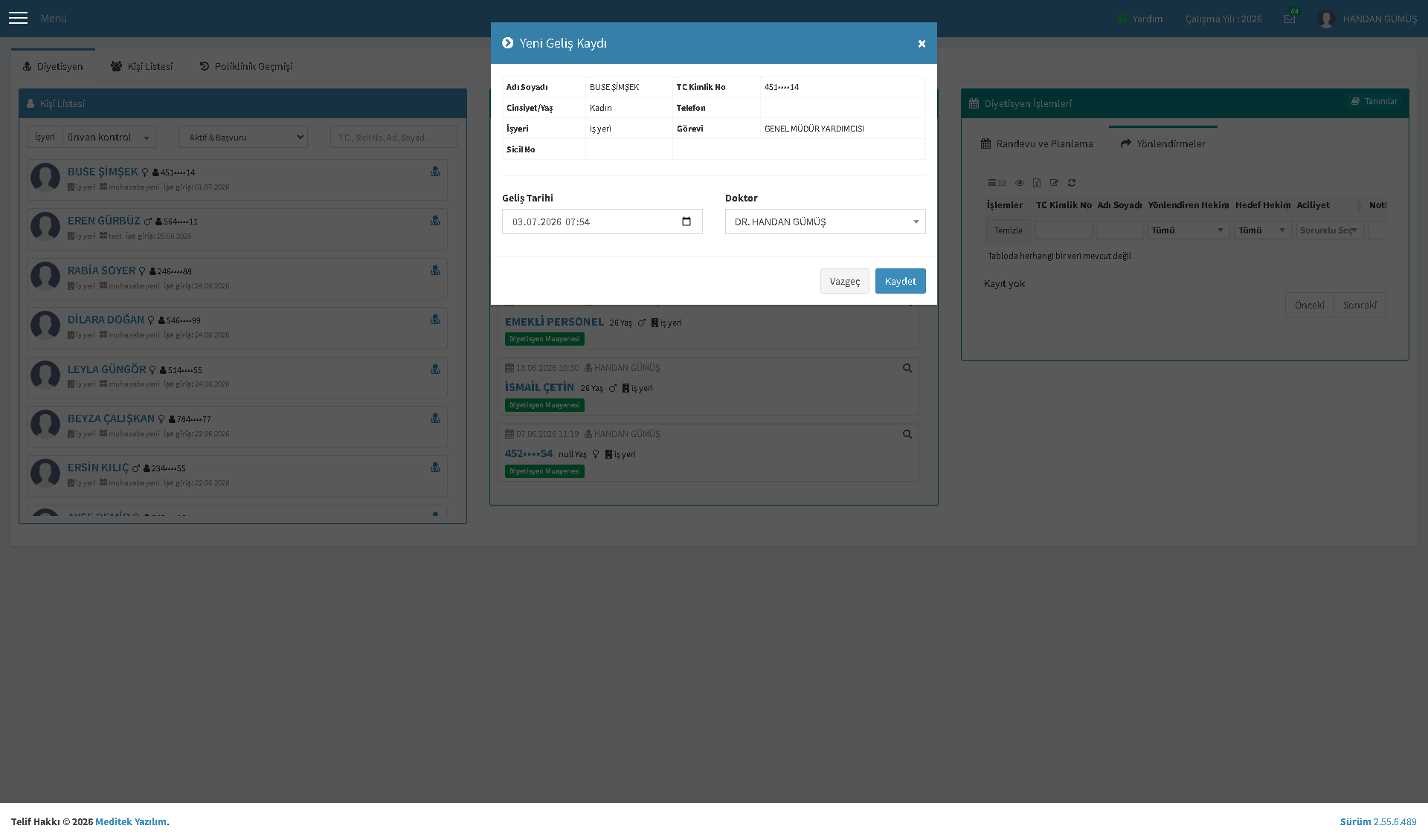This screenshot has width=1428, height=840.
Task: Click the Excel export icon
Action: click(x=1037, y=183)
